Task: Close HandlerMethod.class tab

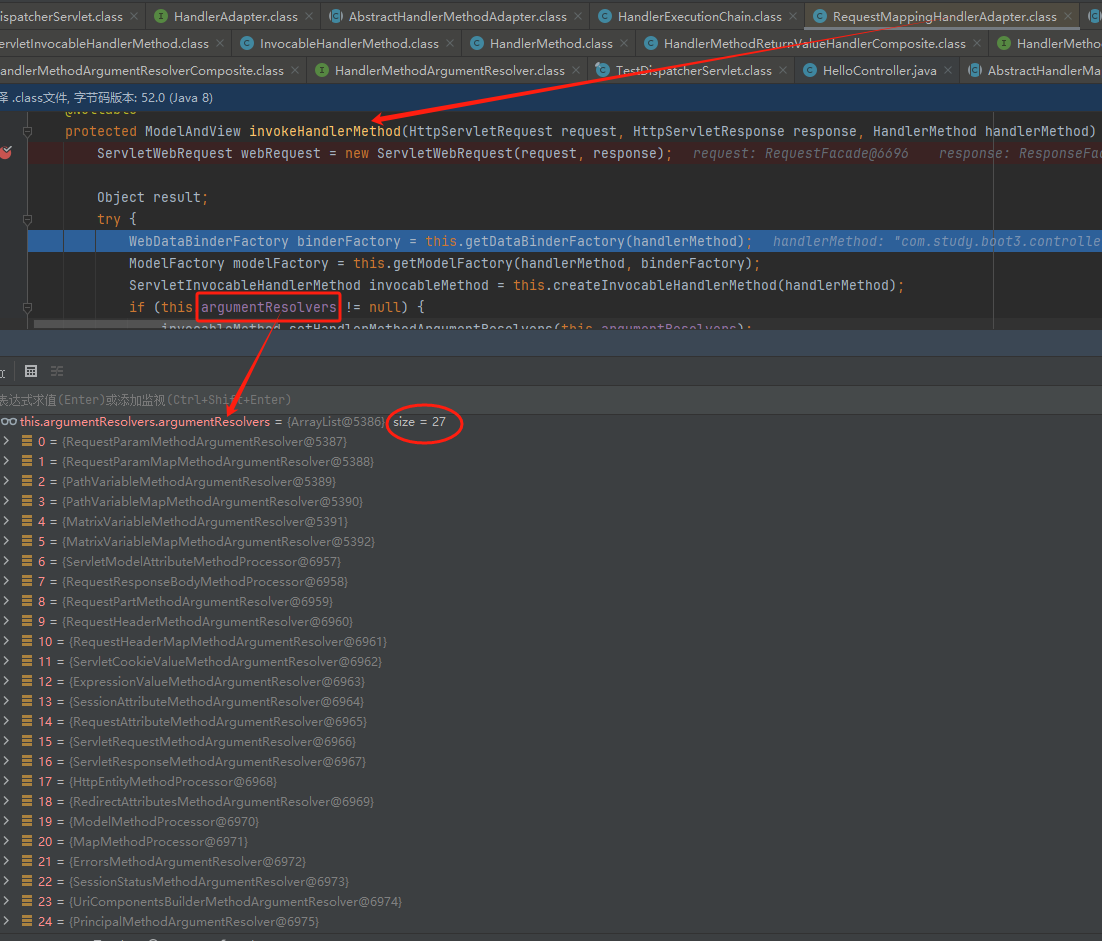Action: pyautogui.click(x=624, y=44)
